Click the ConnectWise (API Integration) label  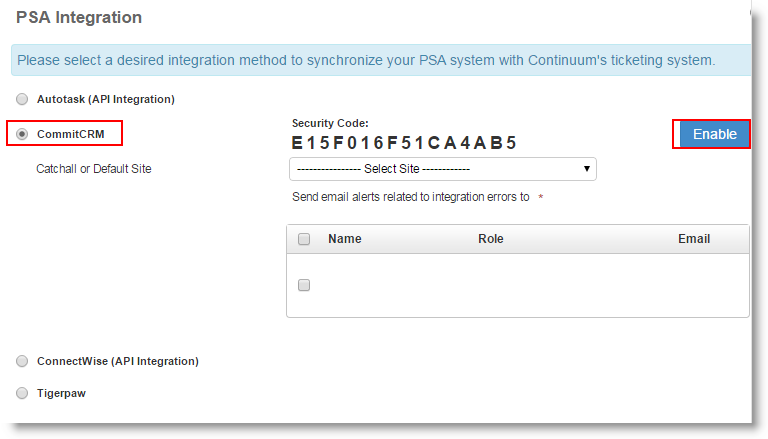pyautogui.click(x=118, y=361)
